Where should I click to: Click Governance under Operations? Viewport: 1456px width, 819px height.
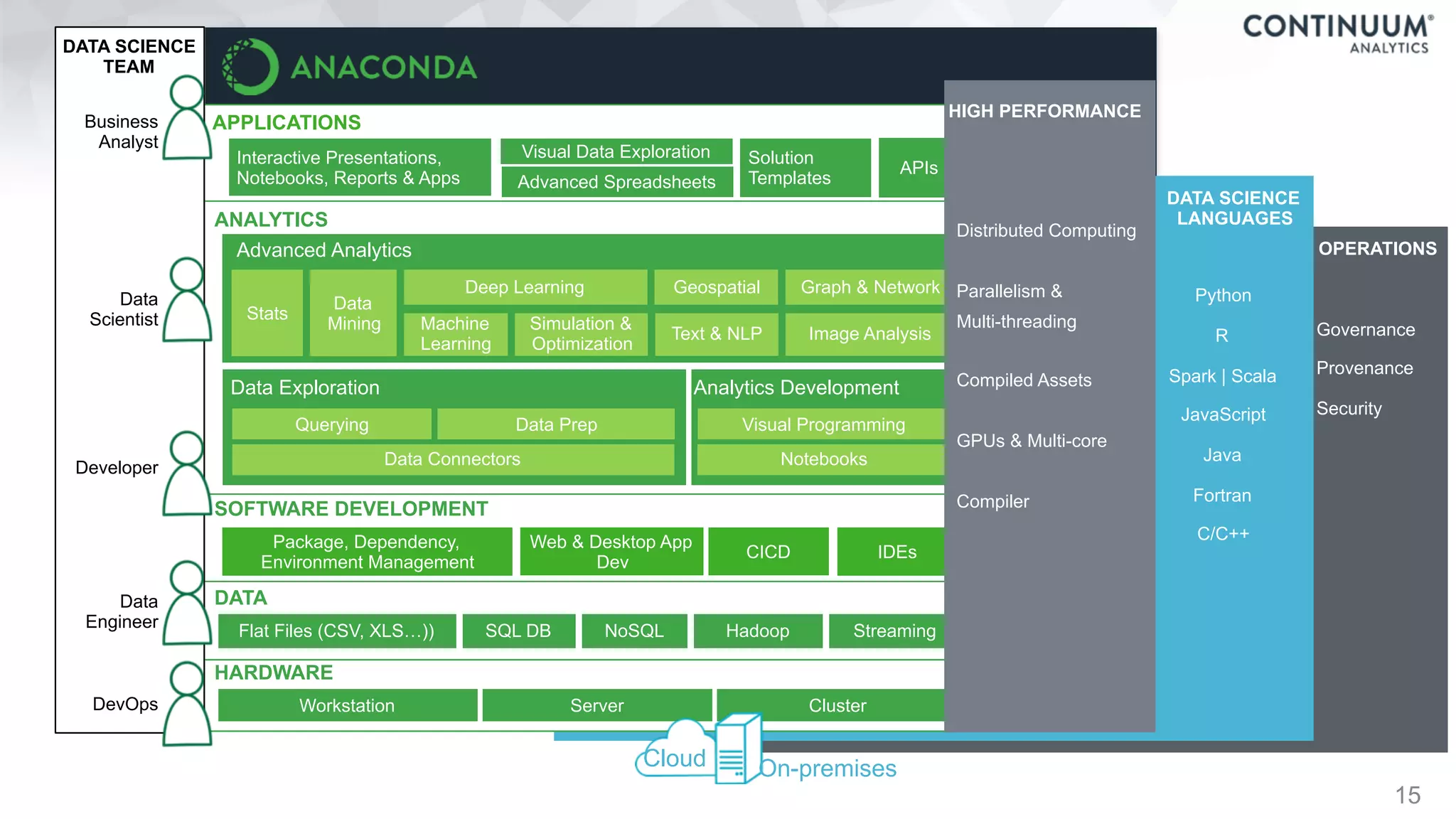click(1365, 330)
